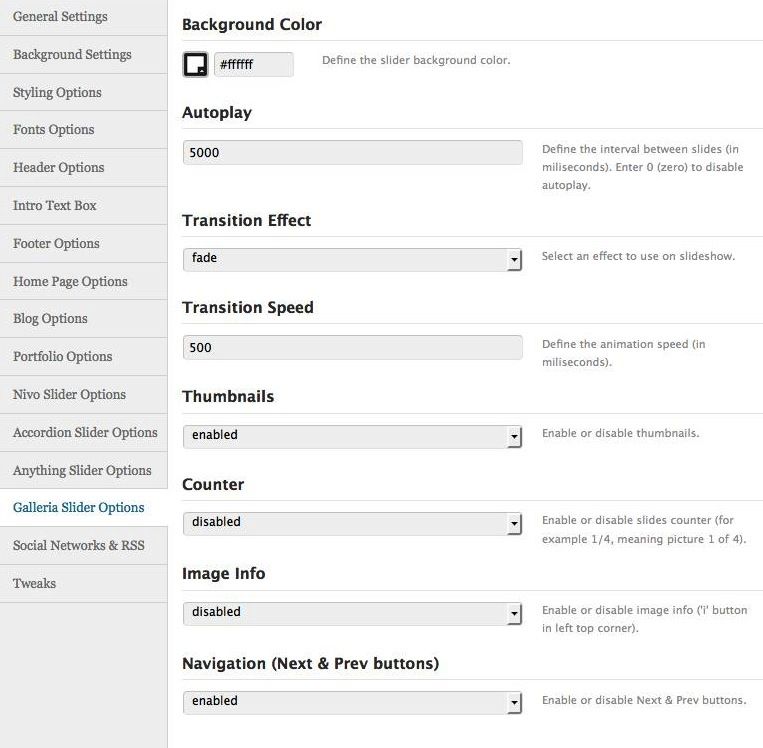Click the background color picker swatch
This screenshot has width=763, height=748.
[x=195, y=65]
